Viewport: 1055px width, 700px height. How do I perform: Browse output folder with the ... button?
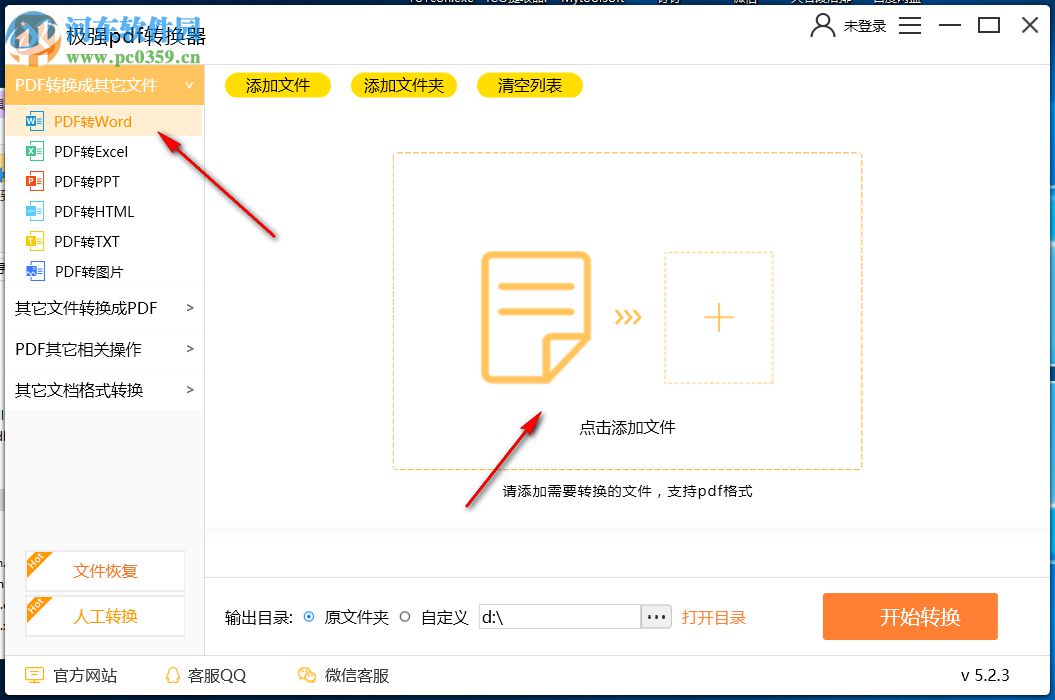[x=656, y=617]
